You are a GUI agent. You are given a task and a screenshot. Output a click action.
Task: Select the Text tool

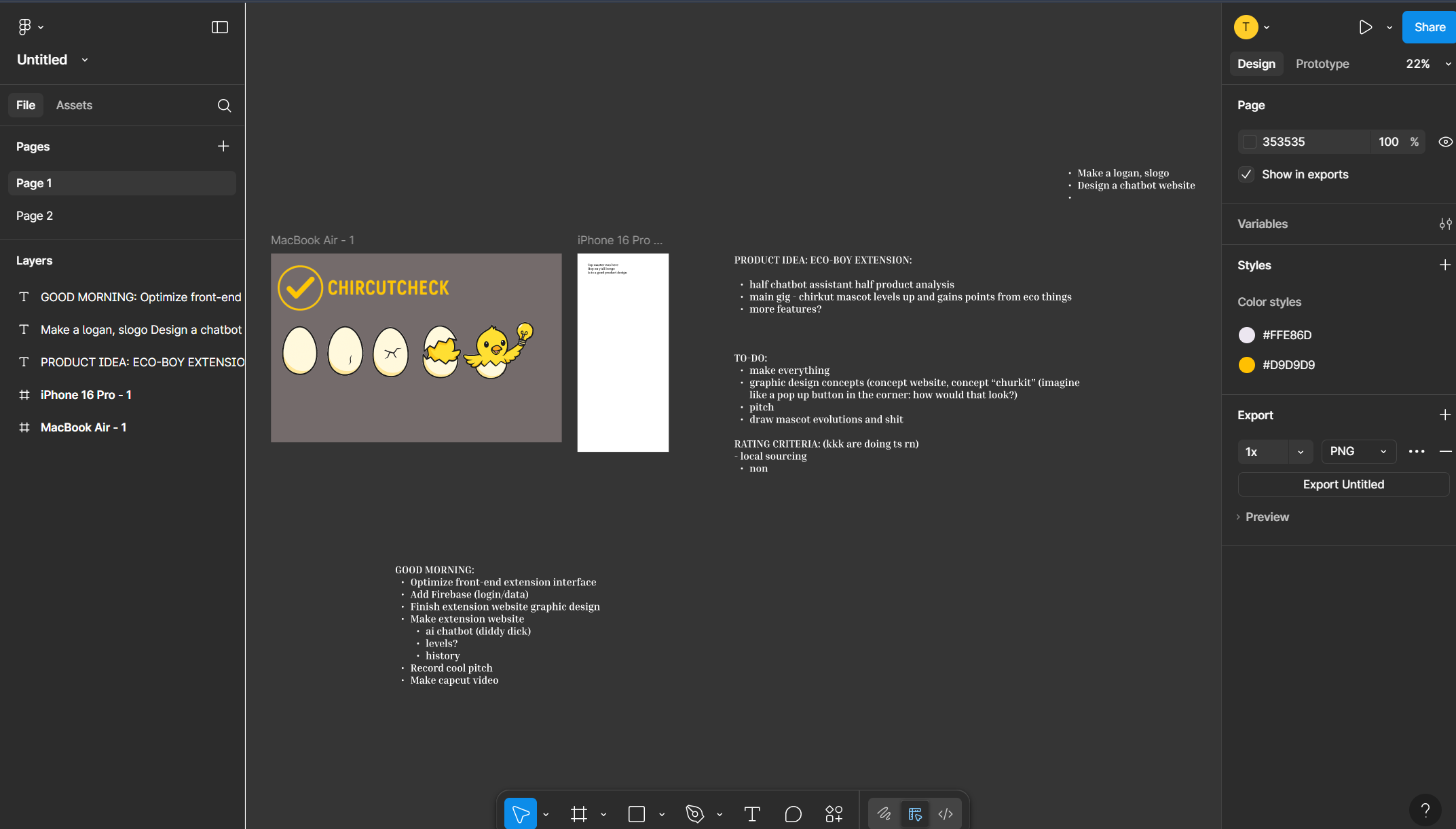(x=751, y=813)
